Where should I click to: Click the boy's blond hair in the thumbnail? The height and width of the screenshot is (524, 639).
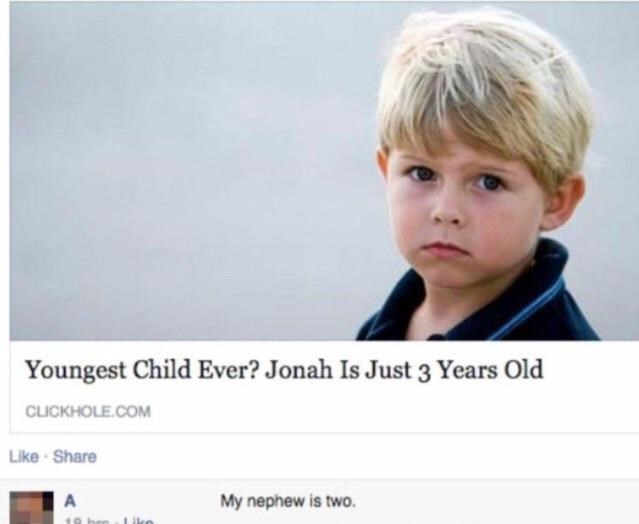[x=485, y=81]
